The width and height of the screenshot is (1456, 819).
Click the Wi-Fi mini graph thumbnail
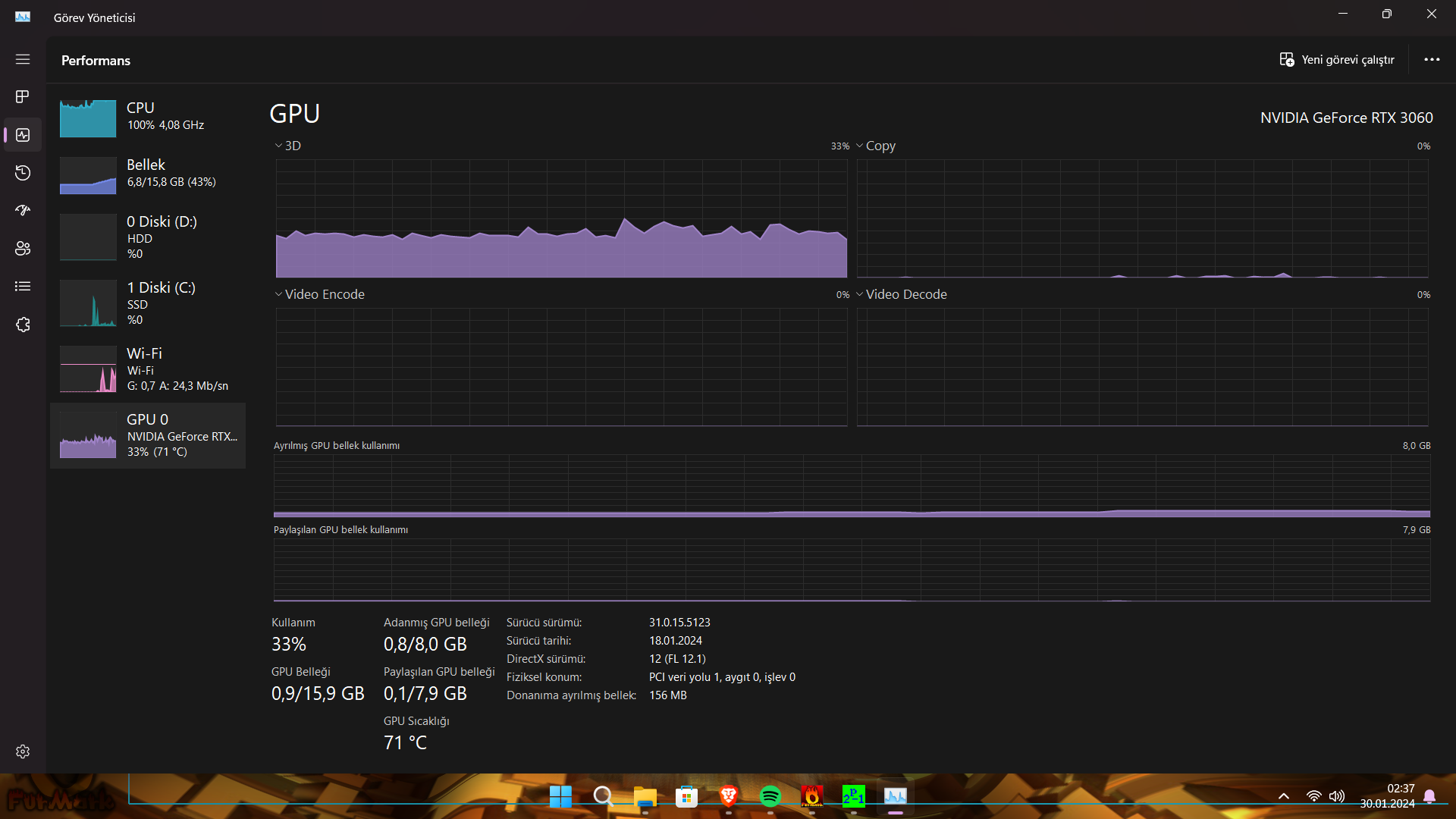(88, 369)
